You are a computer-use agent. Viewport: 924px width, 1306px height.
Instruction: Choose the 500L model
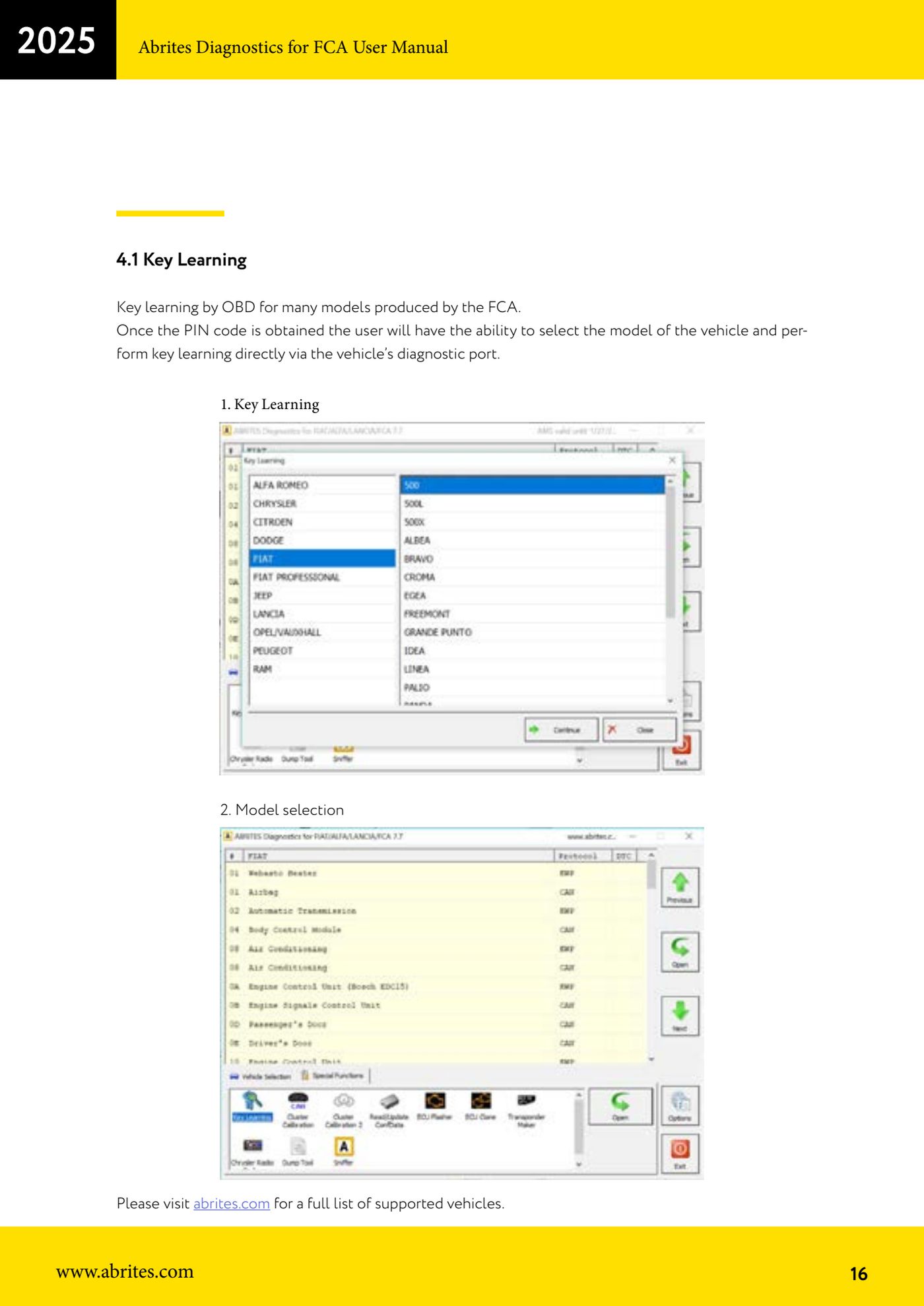[x=532, y=504]
